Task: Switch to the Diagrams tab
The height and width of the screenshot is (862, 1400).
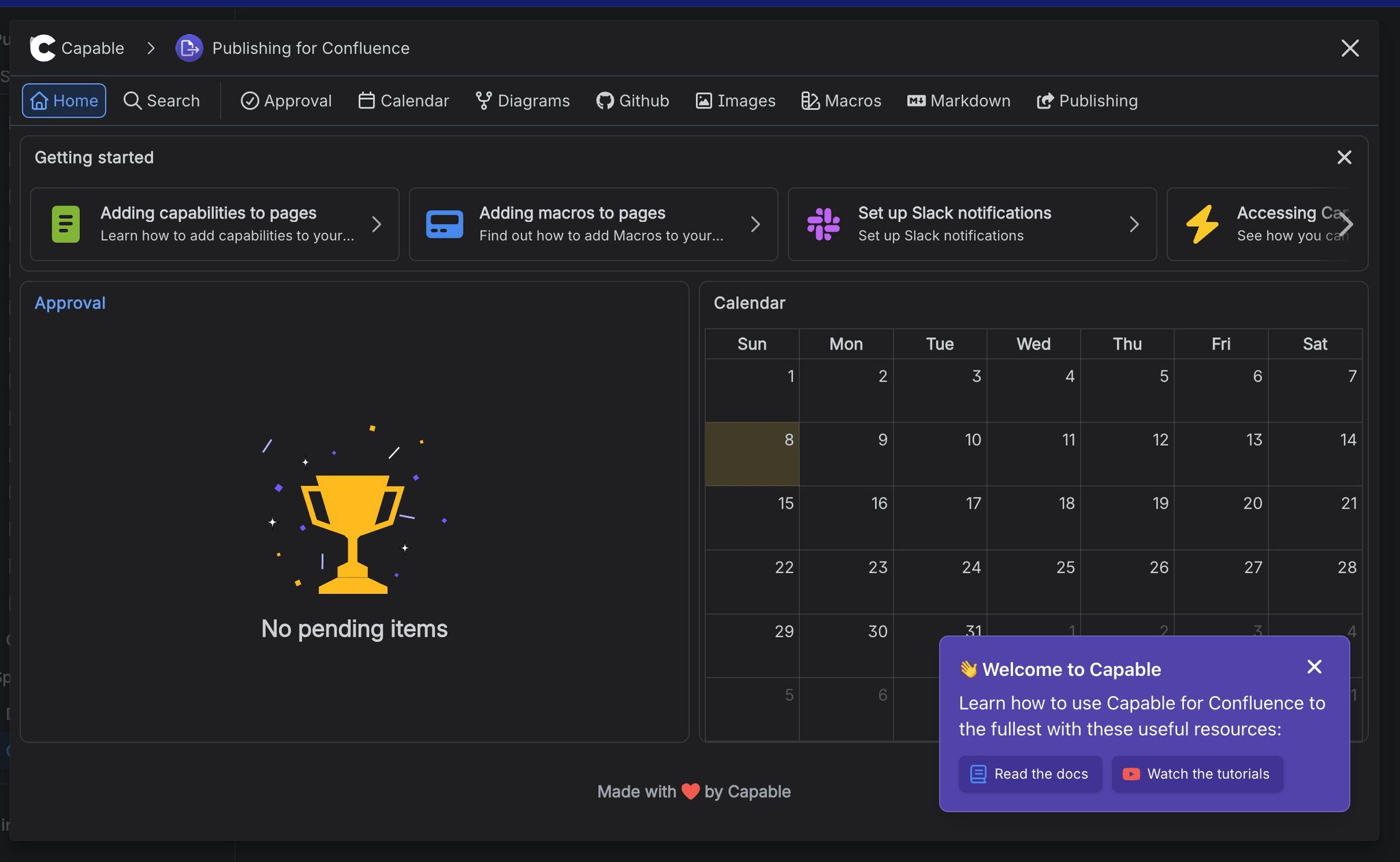Action: [523, 101]
